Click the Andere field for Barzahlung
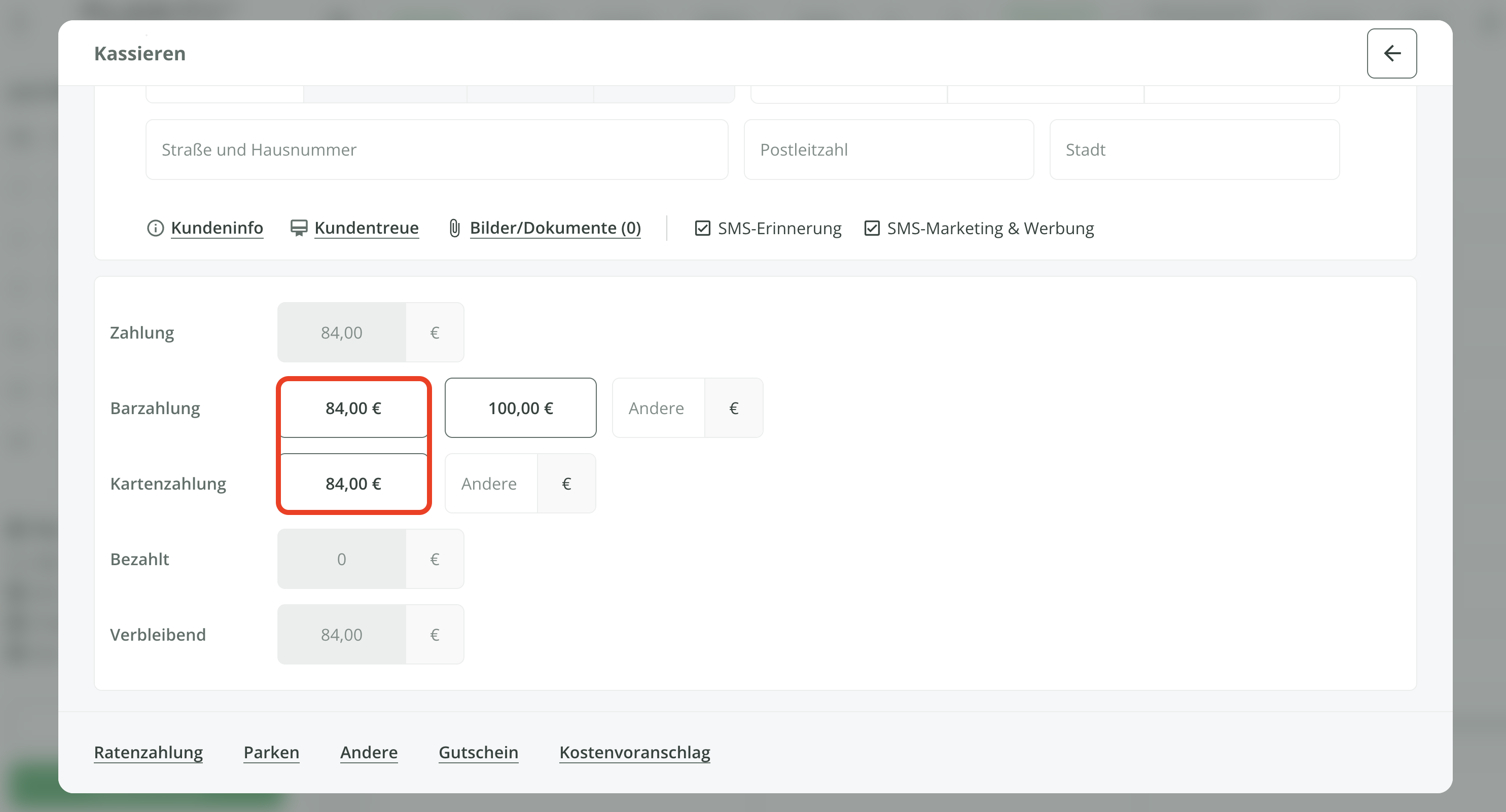Image resolution: width=1506 pixels, height=812 pixels. tap(658, 408)
